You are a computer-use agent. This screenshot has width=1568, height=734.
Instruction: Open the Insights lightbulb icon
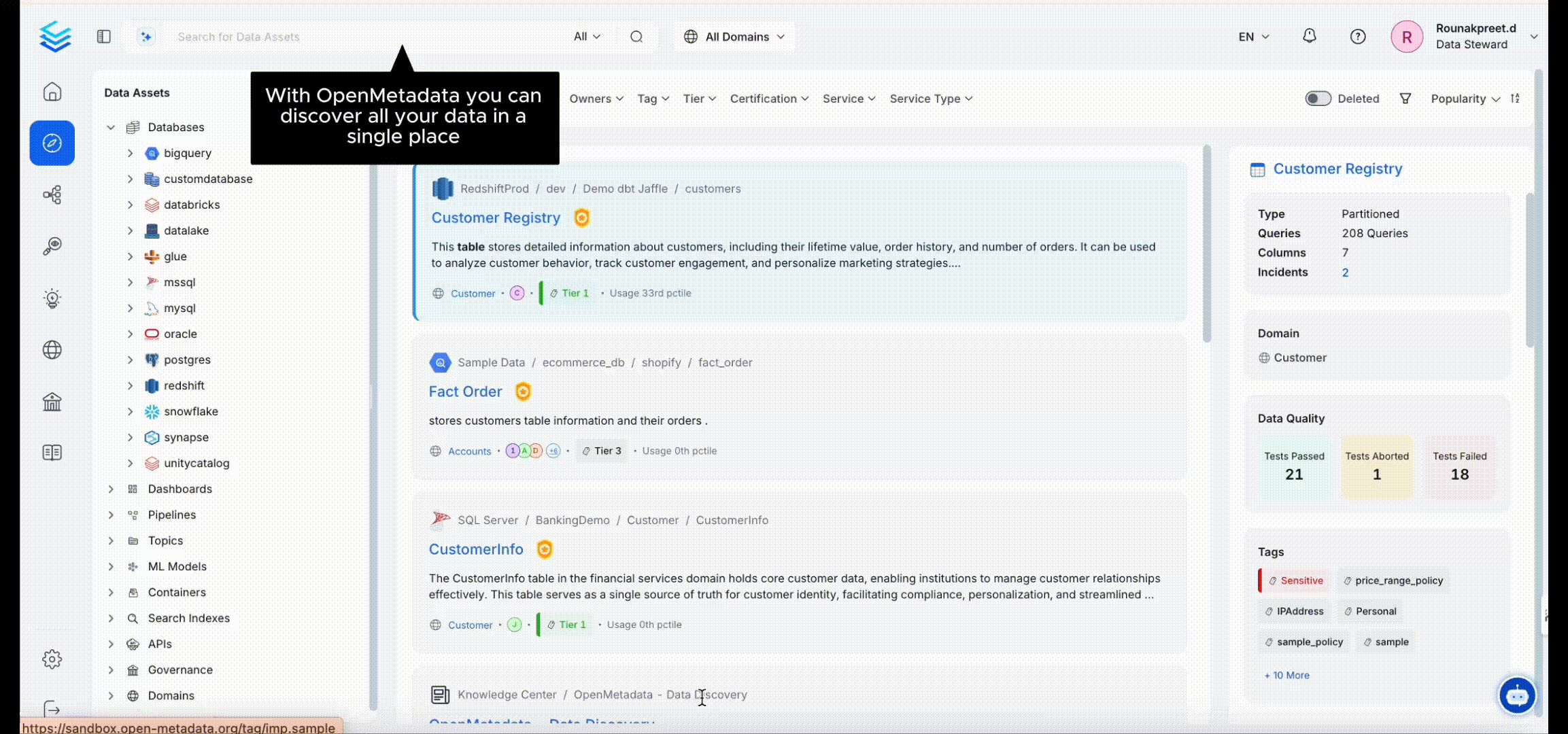(52, 298)
